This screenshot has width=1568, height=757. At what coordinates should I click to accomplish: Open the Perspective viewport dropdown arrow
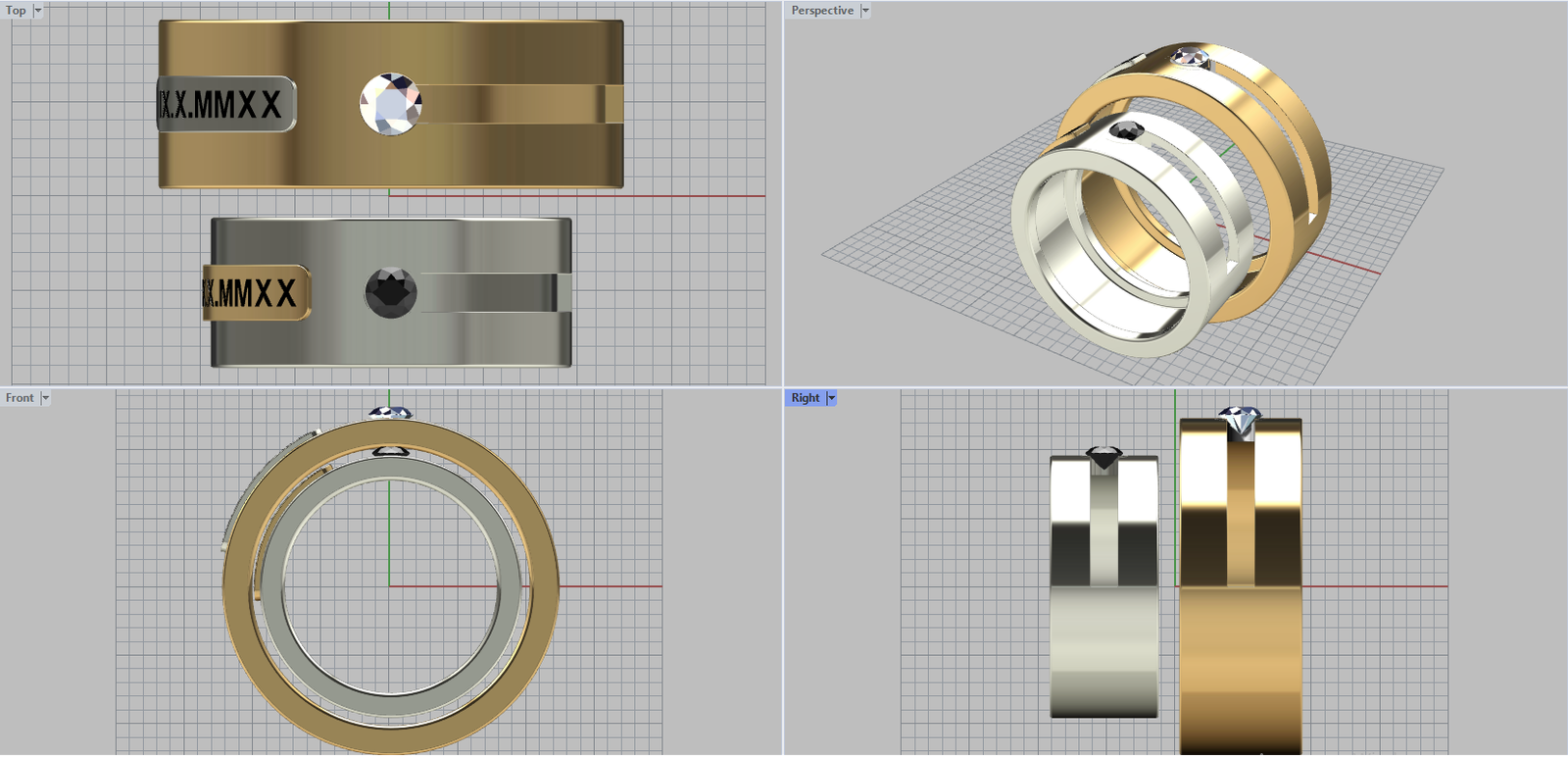(865, 11)
